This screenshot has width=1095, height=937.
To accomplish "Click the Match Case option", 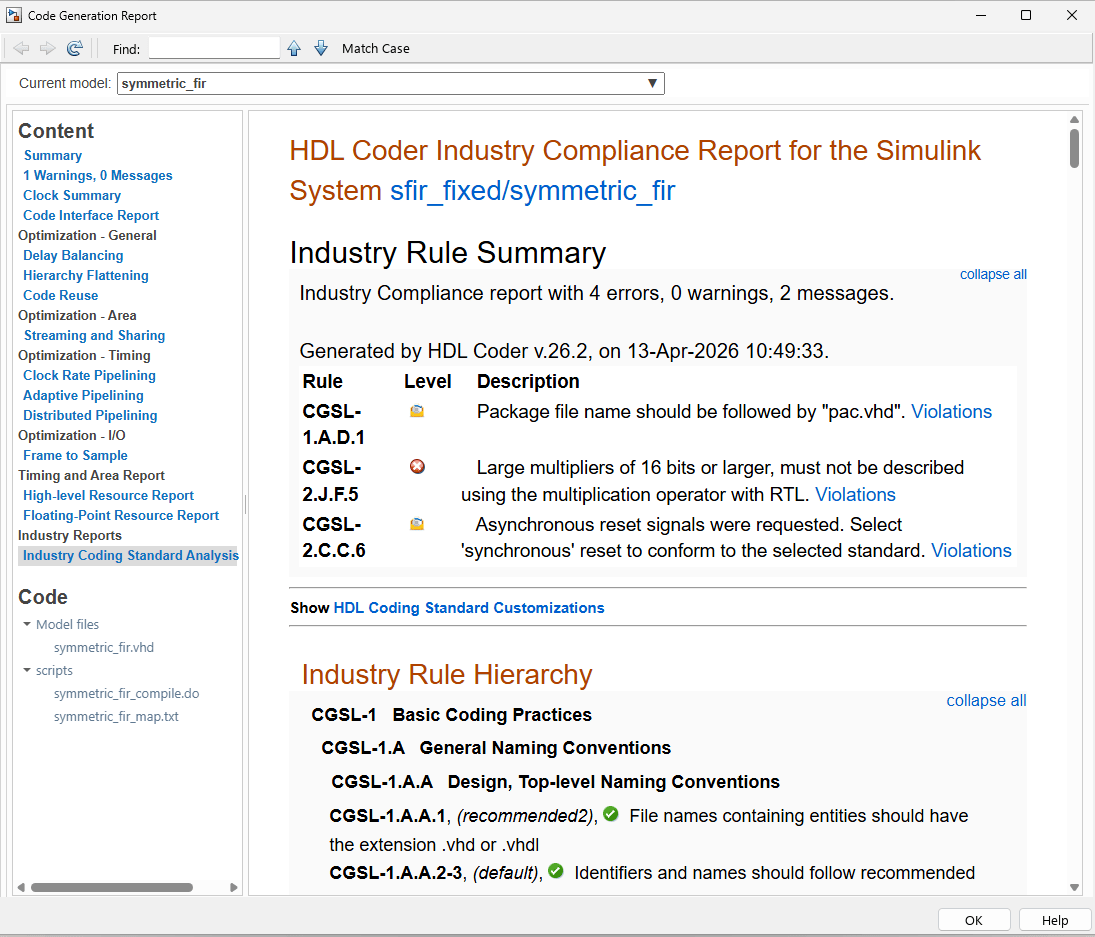I will coord(375,48).
